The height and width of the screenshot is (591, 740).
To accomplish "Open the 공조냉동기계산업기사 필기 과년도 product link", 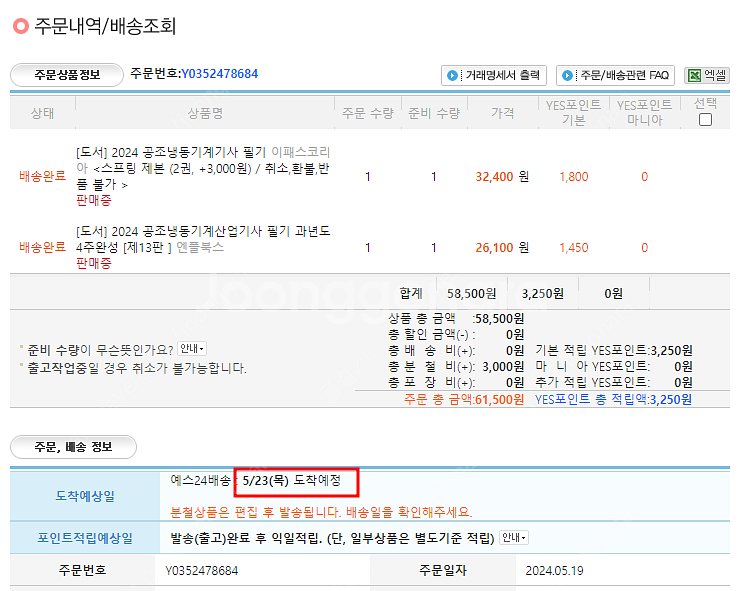I will [x=203, y=239].
